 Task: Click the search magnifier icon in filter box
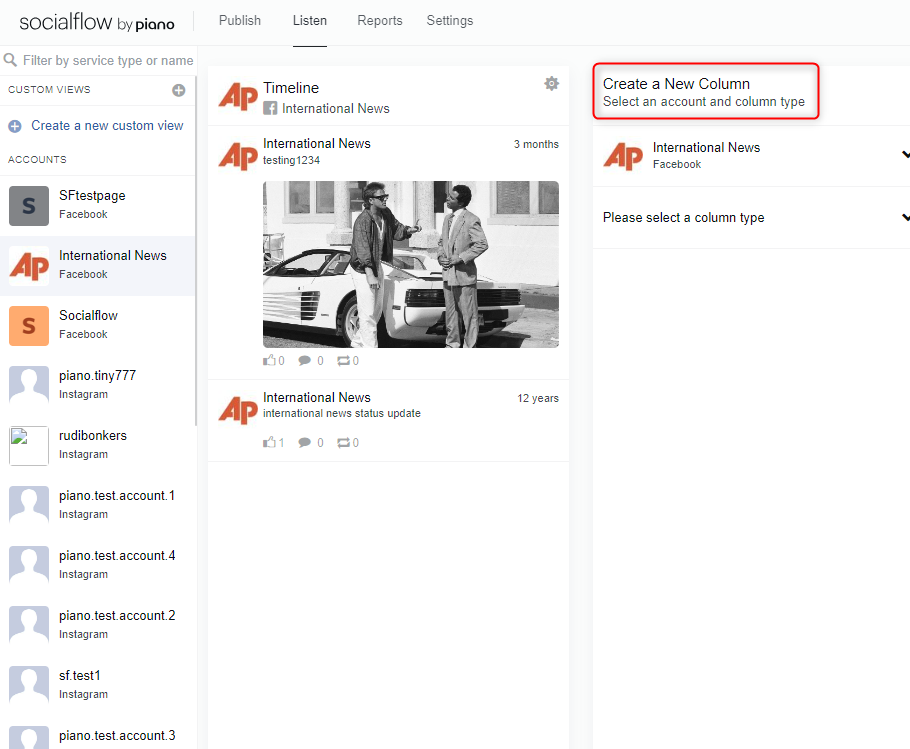(x=10, y=60)
